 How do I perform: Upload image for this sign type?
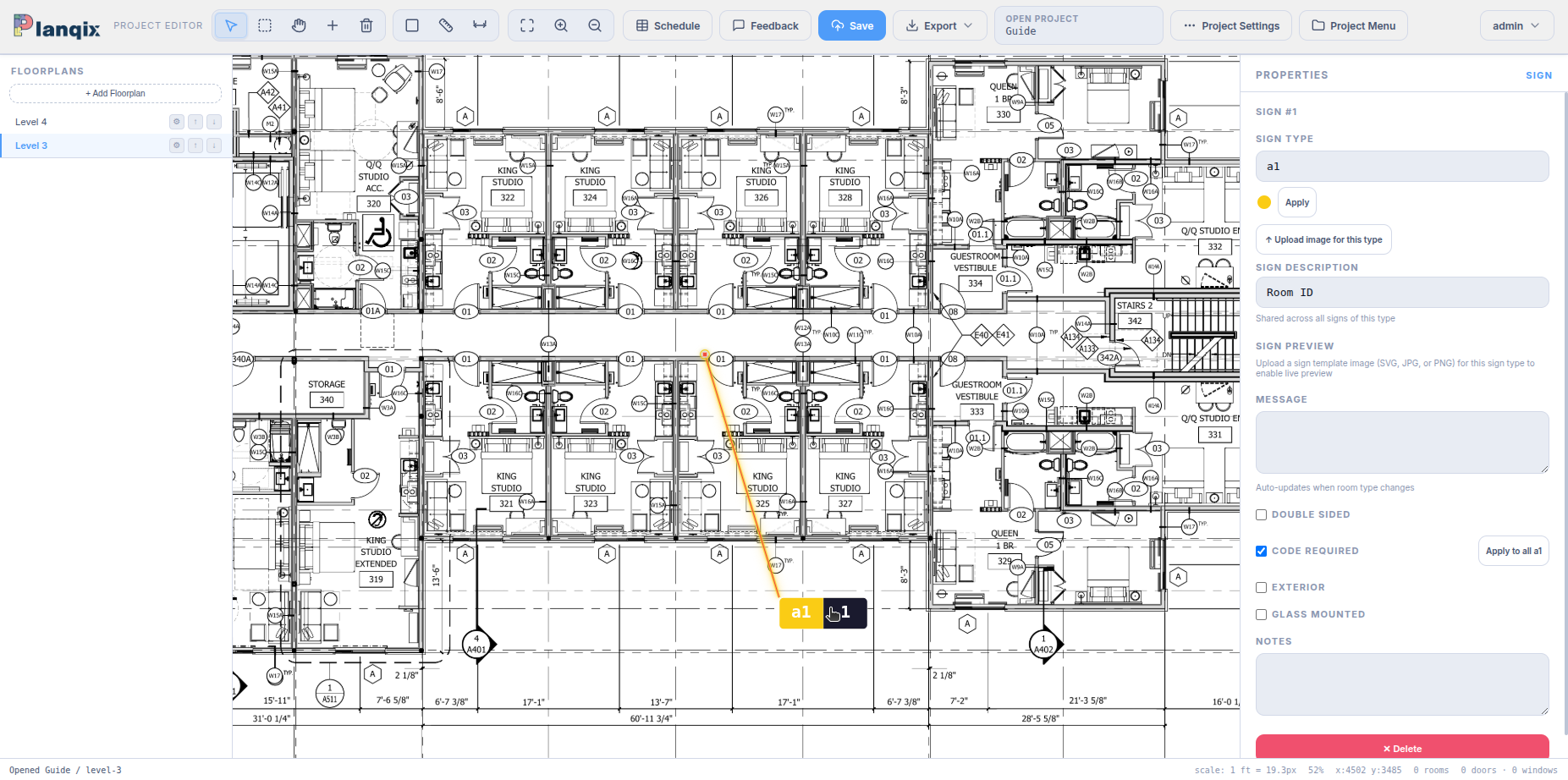(x=1323, y=239)
